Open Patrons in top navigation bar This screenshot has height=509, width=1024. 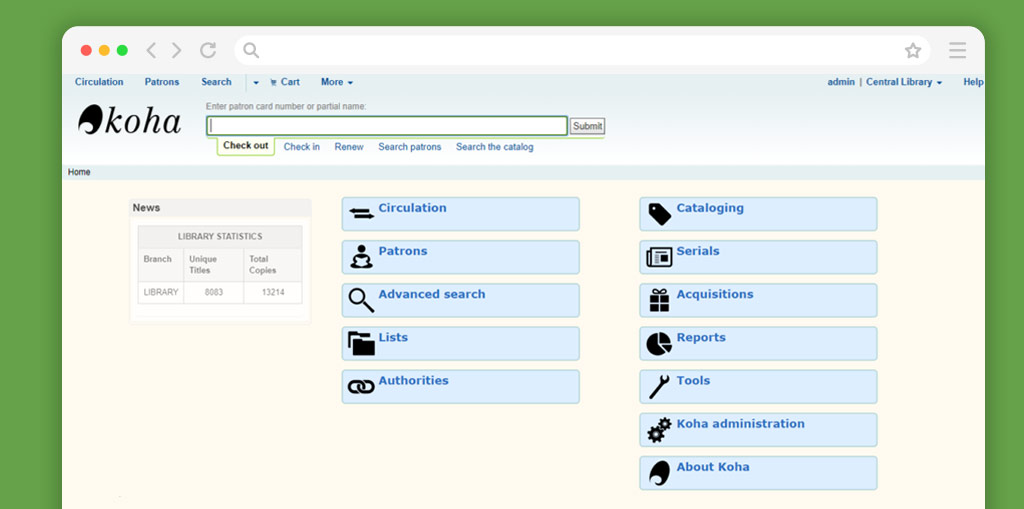162,82
